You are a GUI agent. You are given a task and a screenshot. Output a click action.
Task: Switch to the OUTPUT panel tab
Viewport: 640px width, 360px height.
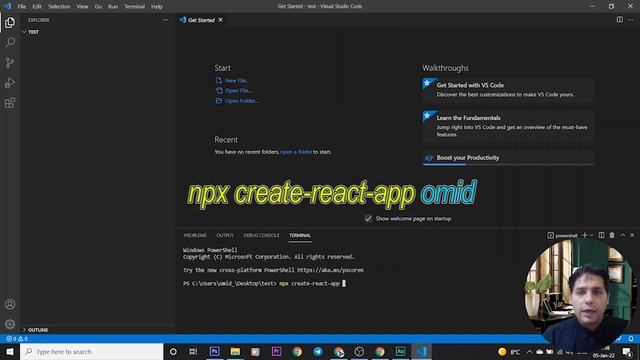[225, 236]
